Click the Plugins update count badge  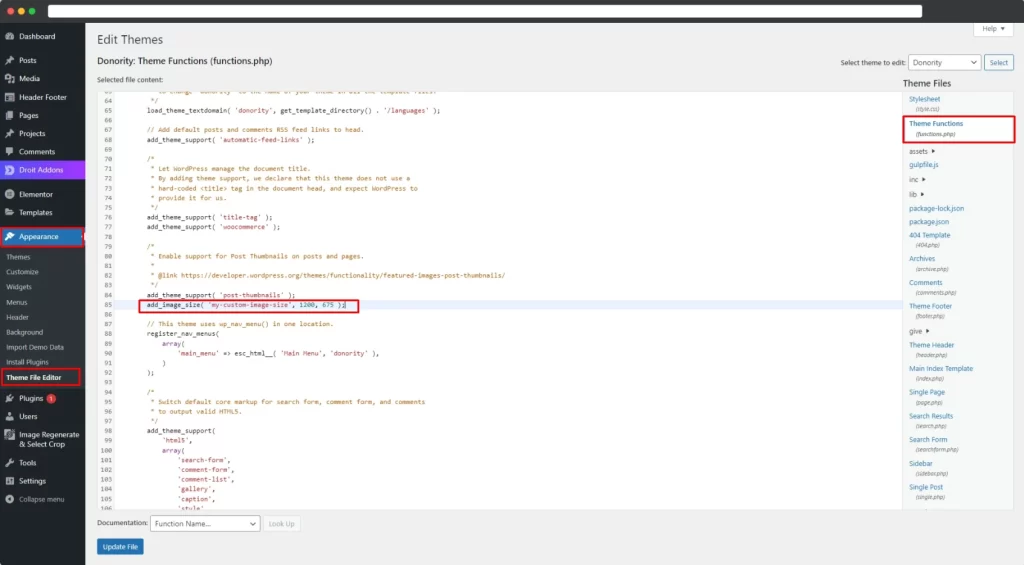tap(51, 398)
